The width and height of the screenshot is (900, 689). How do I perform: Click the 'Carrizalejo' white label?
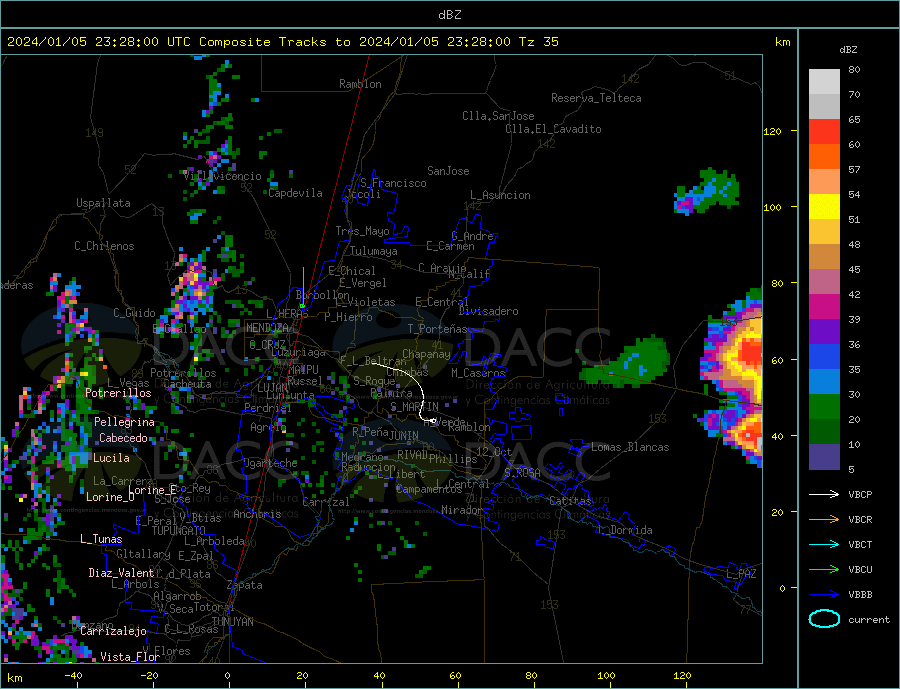pos(113,631)
